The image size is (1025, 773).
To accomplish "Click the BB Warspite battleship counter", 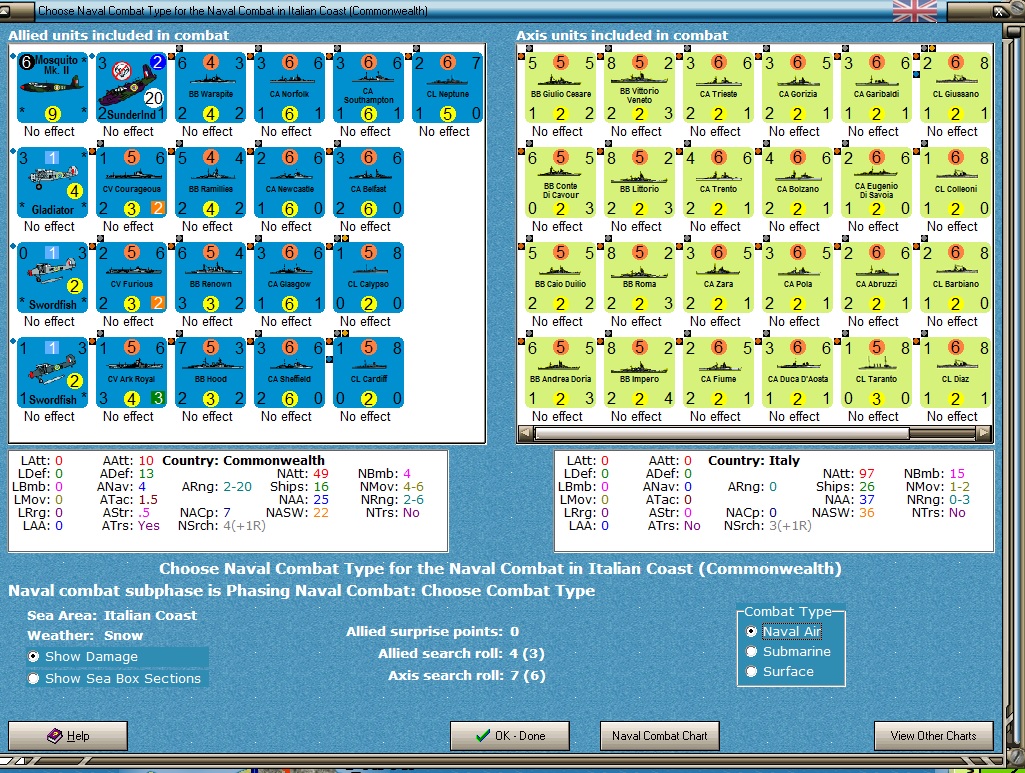I will (x=210, y=88).
